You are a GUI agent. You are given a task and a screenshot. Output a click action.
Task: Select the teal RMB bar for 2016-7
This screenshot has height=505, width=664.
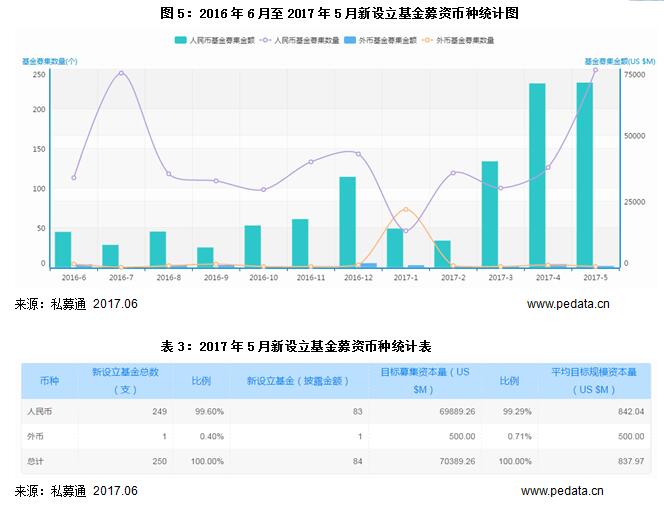click(111, 256)
